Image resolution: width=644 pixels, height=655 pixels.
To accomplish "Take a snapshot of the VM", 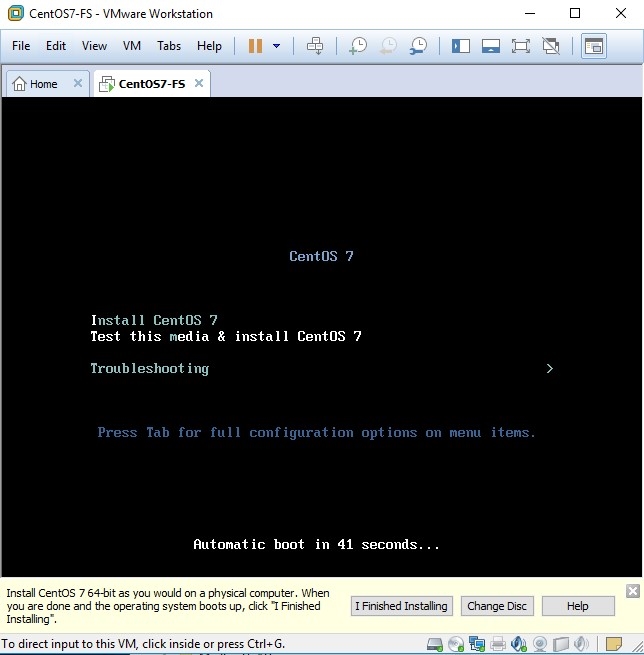I will (357, 46).
